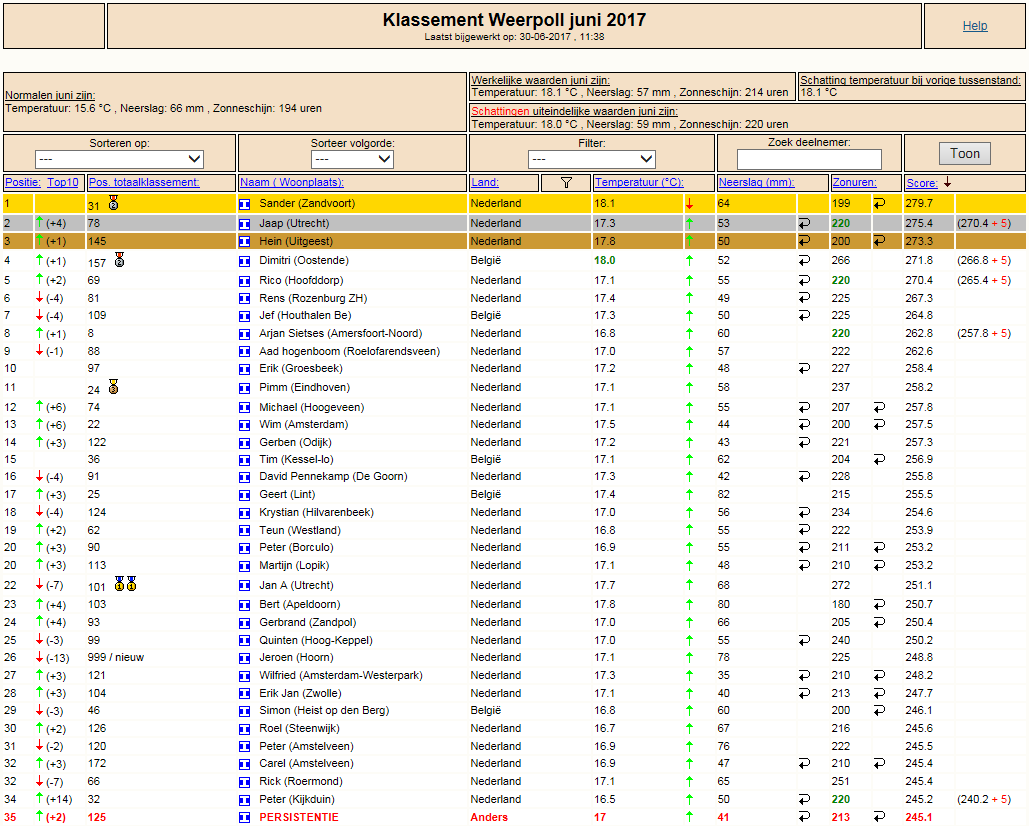Click blue info icon beside Jan A (Utrecht)

(x=245, y=585)
